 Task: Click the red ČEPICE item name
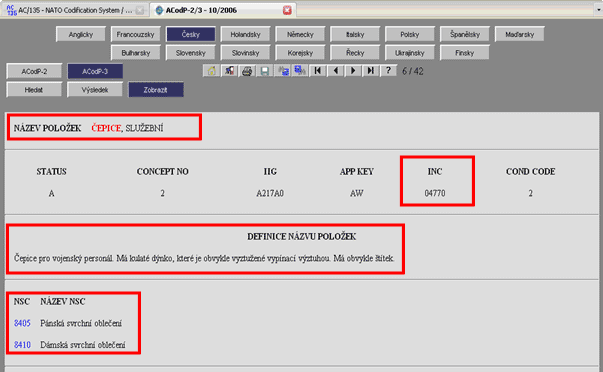[106, 128]
